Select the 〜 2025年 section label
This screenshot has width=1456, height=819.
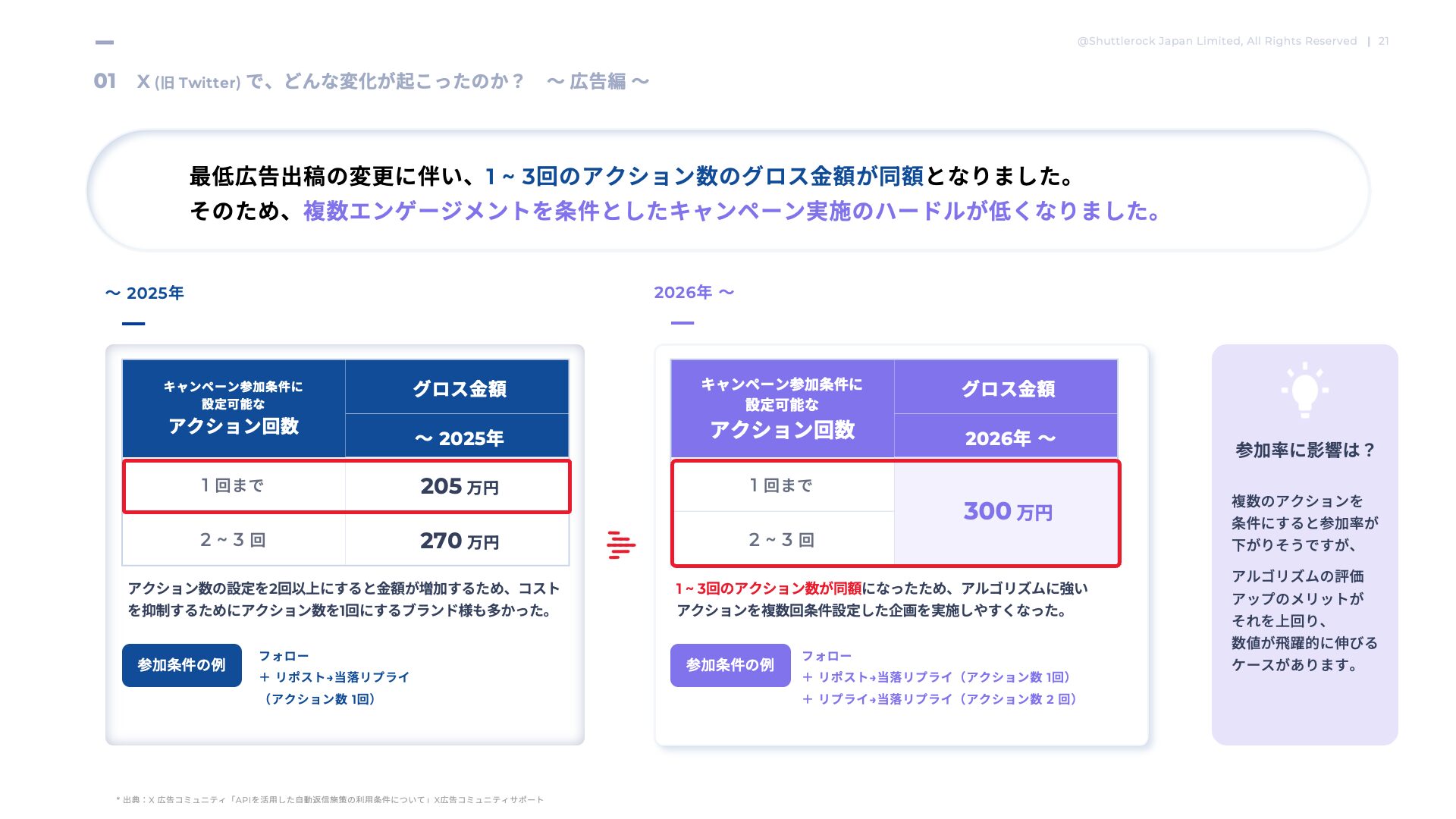pyautogui.click(x=144, y=291)
